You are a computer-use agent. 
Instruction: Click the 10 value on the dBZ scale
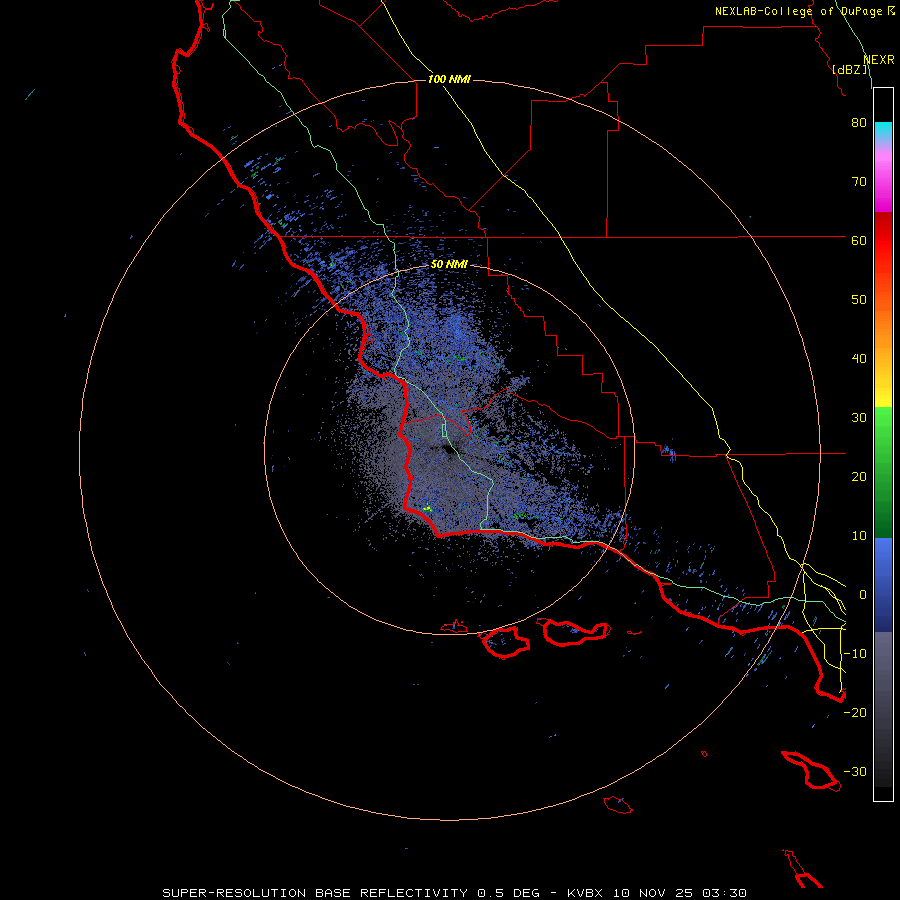click(x=859, y=536)
